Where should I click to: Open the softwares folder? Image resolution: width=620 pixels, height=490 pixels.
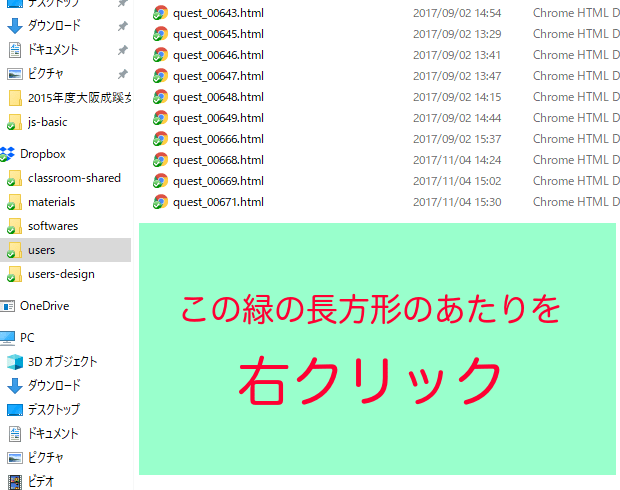(53, 226)
